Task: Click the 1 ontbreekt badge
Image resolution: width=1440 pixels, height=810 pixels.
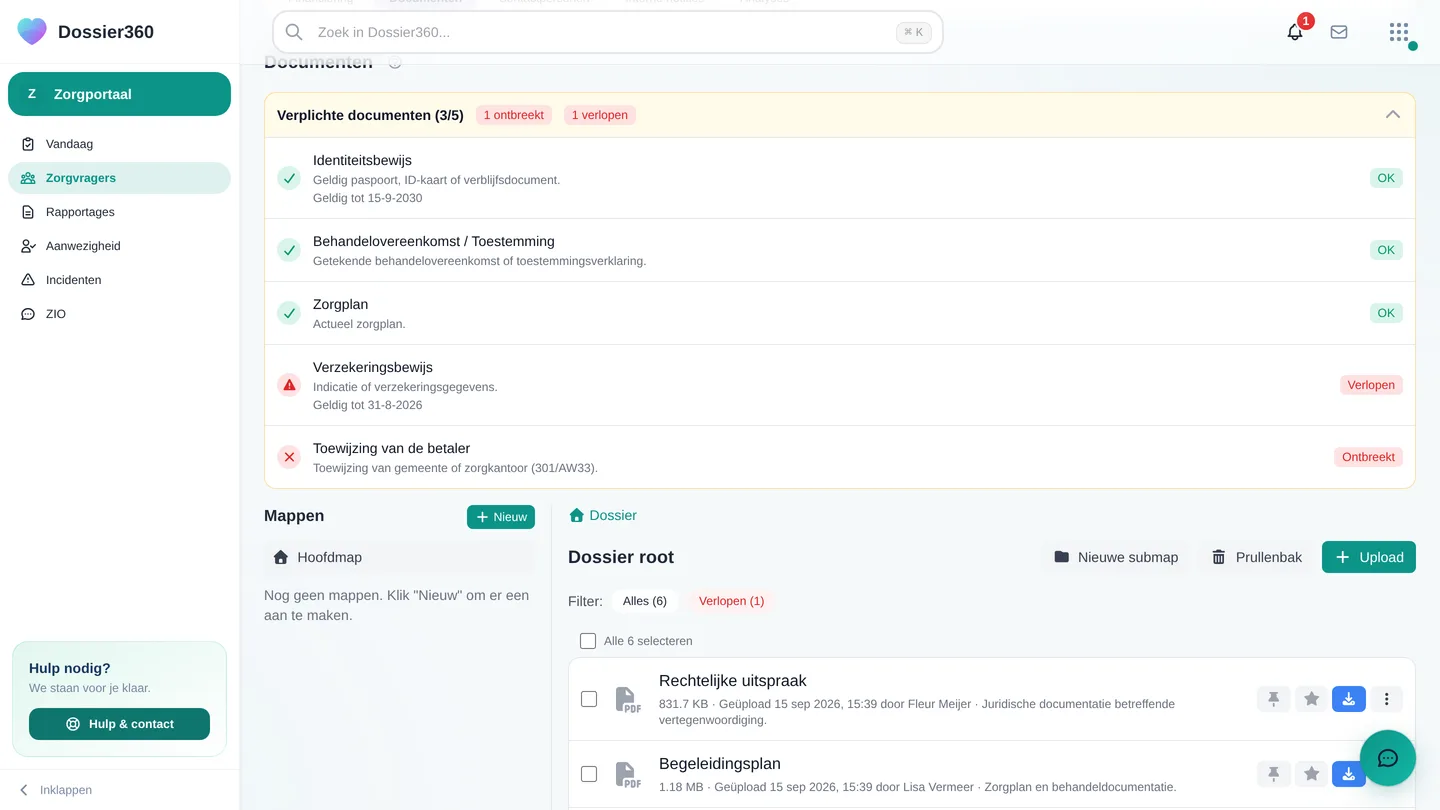Action: click(514, 115)
